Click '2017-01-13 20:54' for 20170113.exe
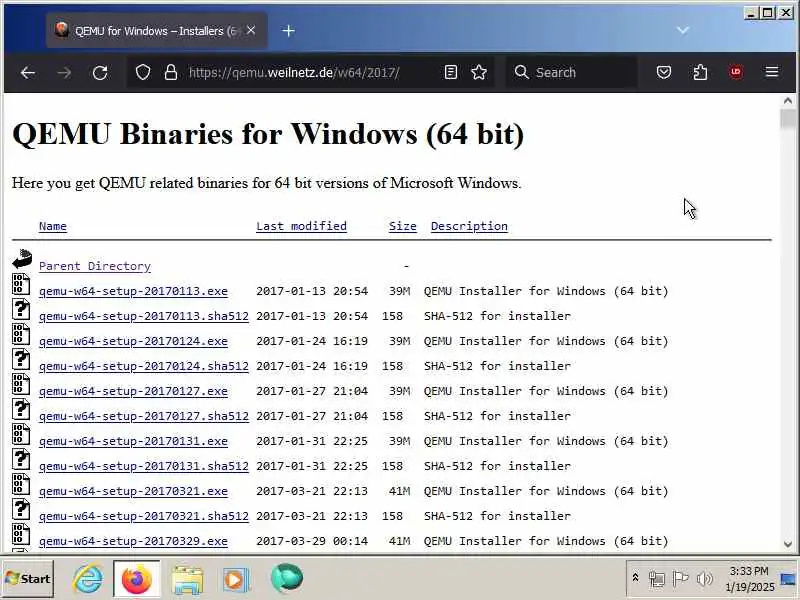The height and width of the screenshot is (600, 800). pos(312,291)
